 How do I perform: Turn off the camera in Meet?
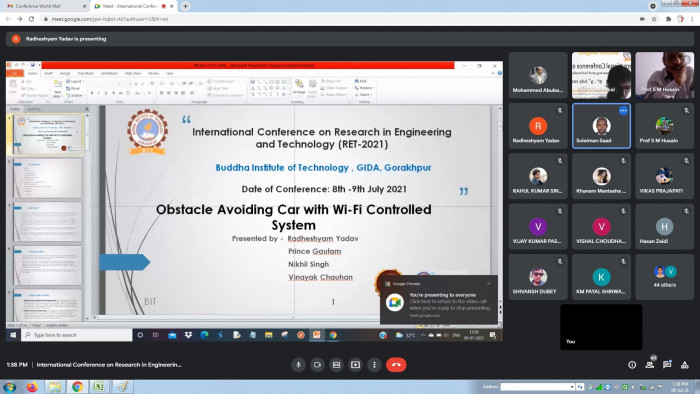[317, 365]
